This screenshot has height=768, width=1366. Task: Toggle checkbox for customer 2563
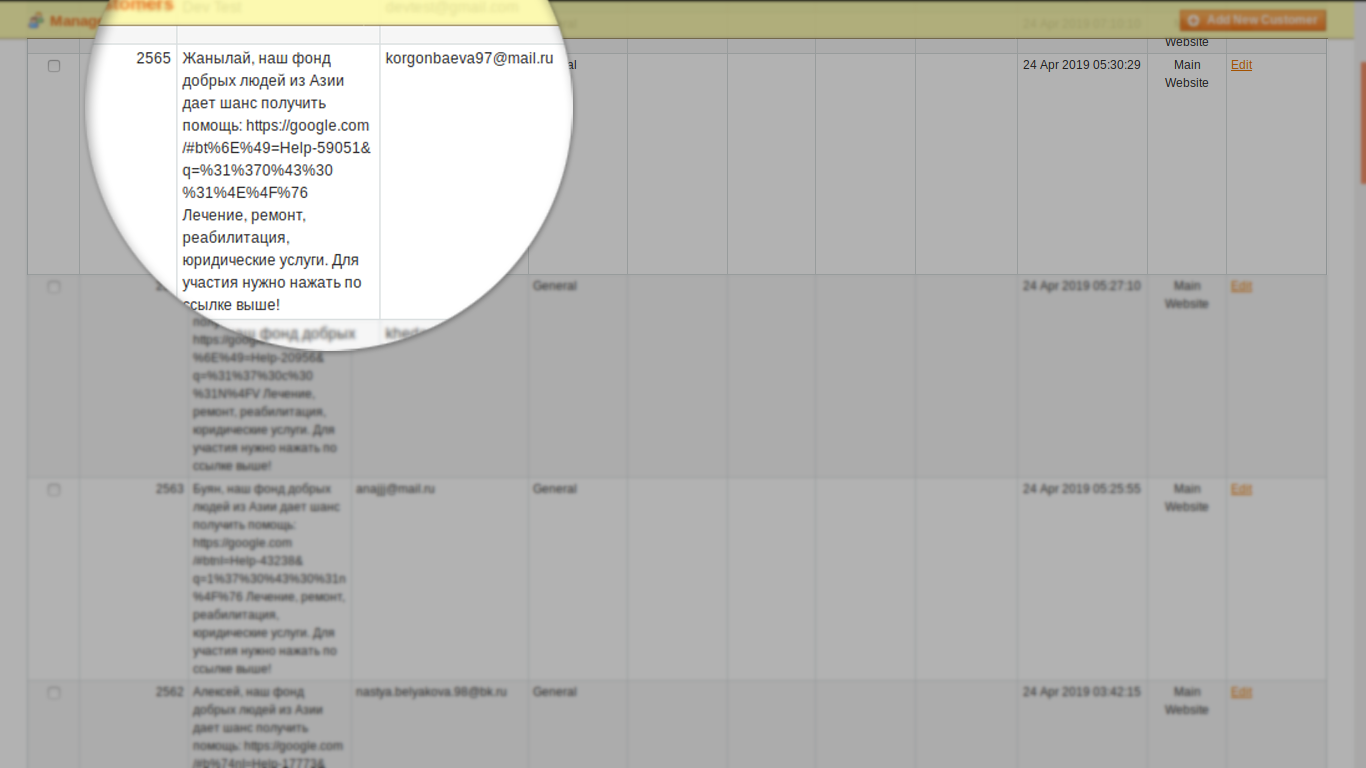pos(54,490)
